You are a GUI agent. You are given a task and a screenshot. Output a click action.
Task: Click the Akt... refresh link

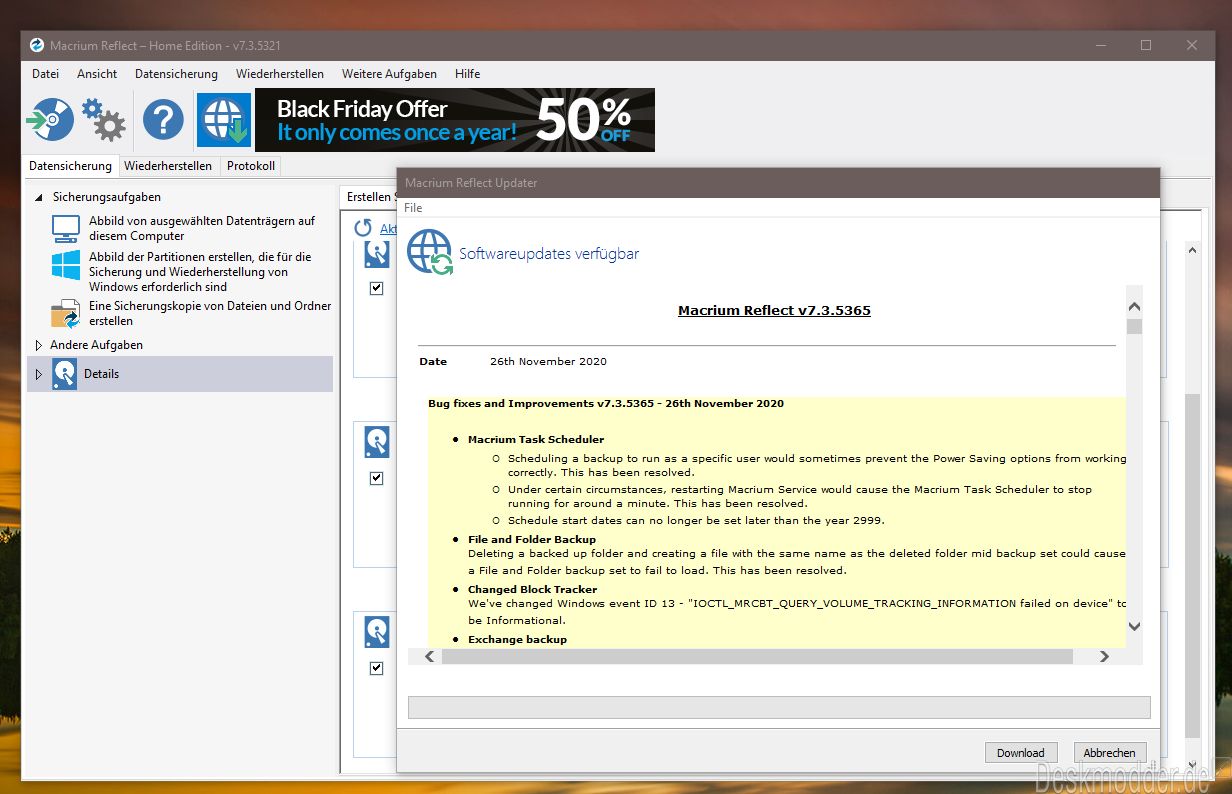tap(388, 229)
